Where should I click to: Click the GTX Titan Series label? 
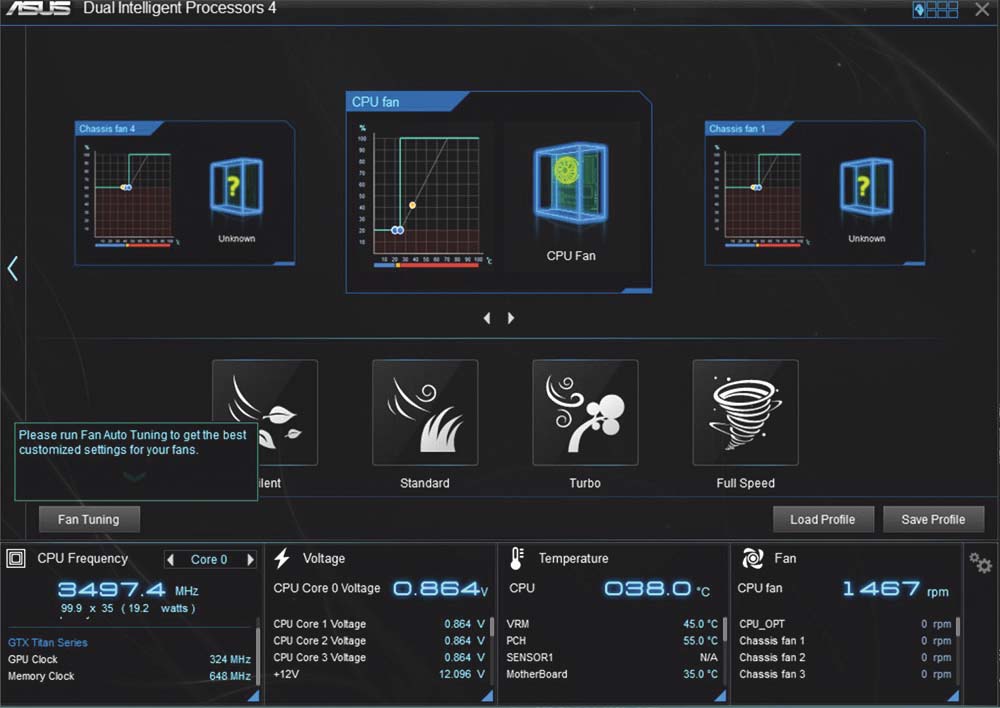pos(48,642)
